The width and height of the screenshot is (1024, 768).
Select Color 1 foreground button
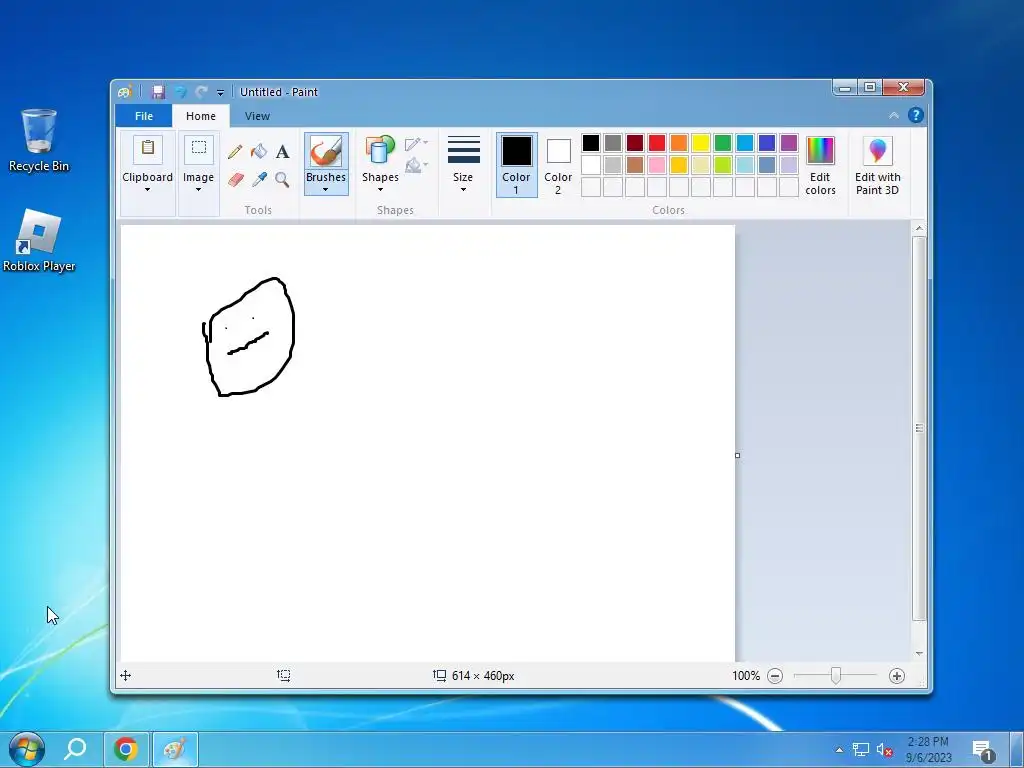click(516, 165)
